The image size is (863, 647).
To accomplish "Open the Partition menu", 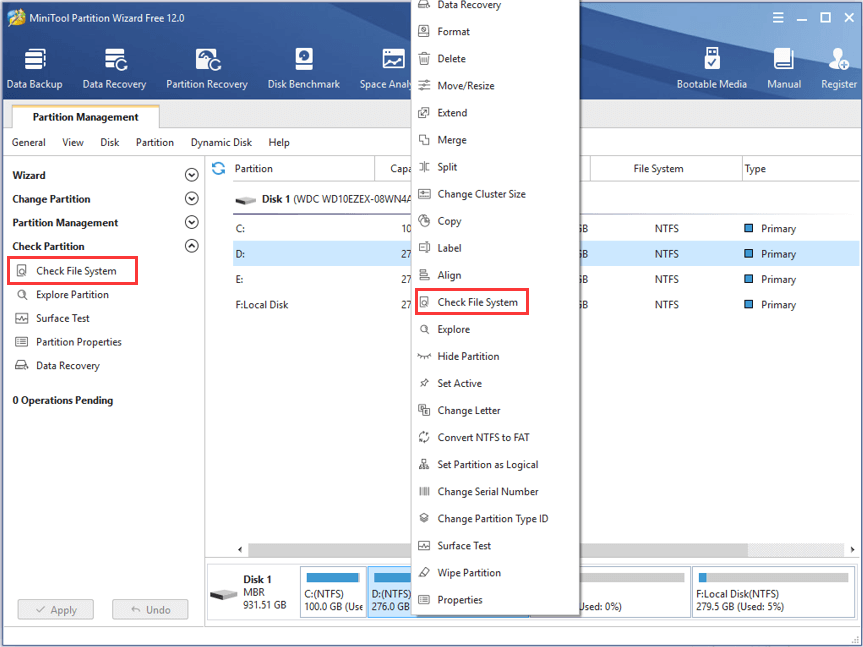I will click(x=155, y=142).
